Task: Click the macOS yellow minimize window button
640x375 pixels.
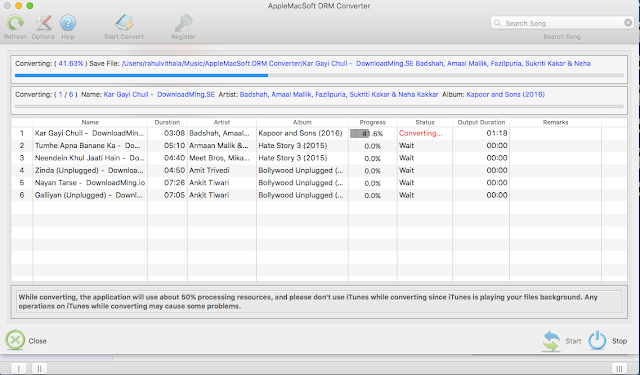Action: point(18,6)
